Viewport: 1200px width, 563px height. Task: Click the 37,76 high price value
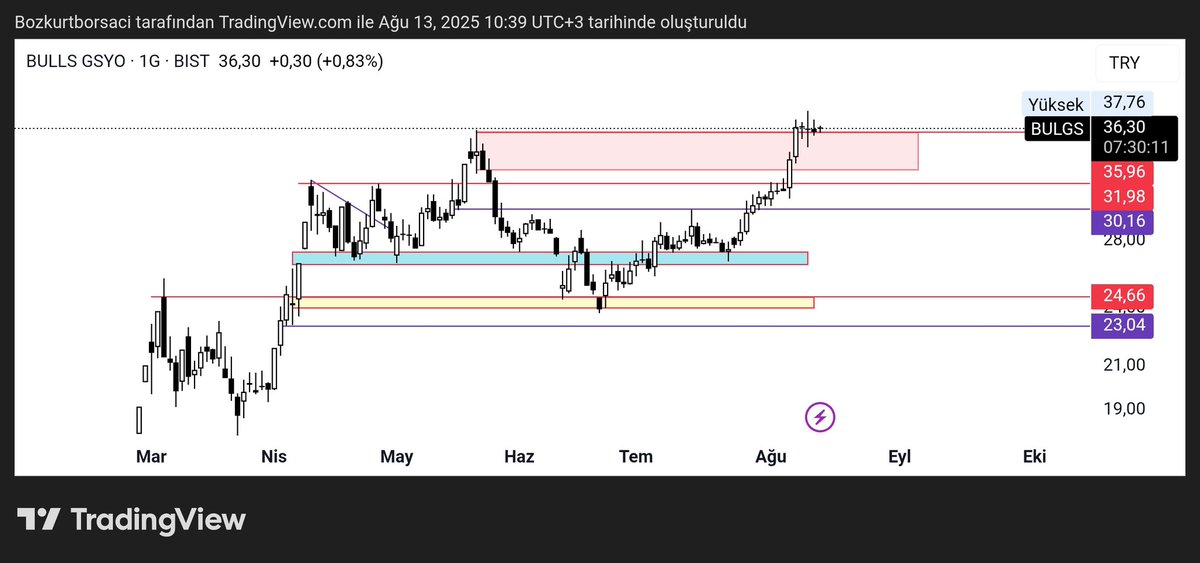1124,102
